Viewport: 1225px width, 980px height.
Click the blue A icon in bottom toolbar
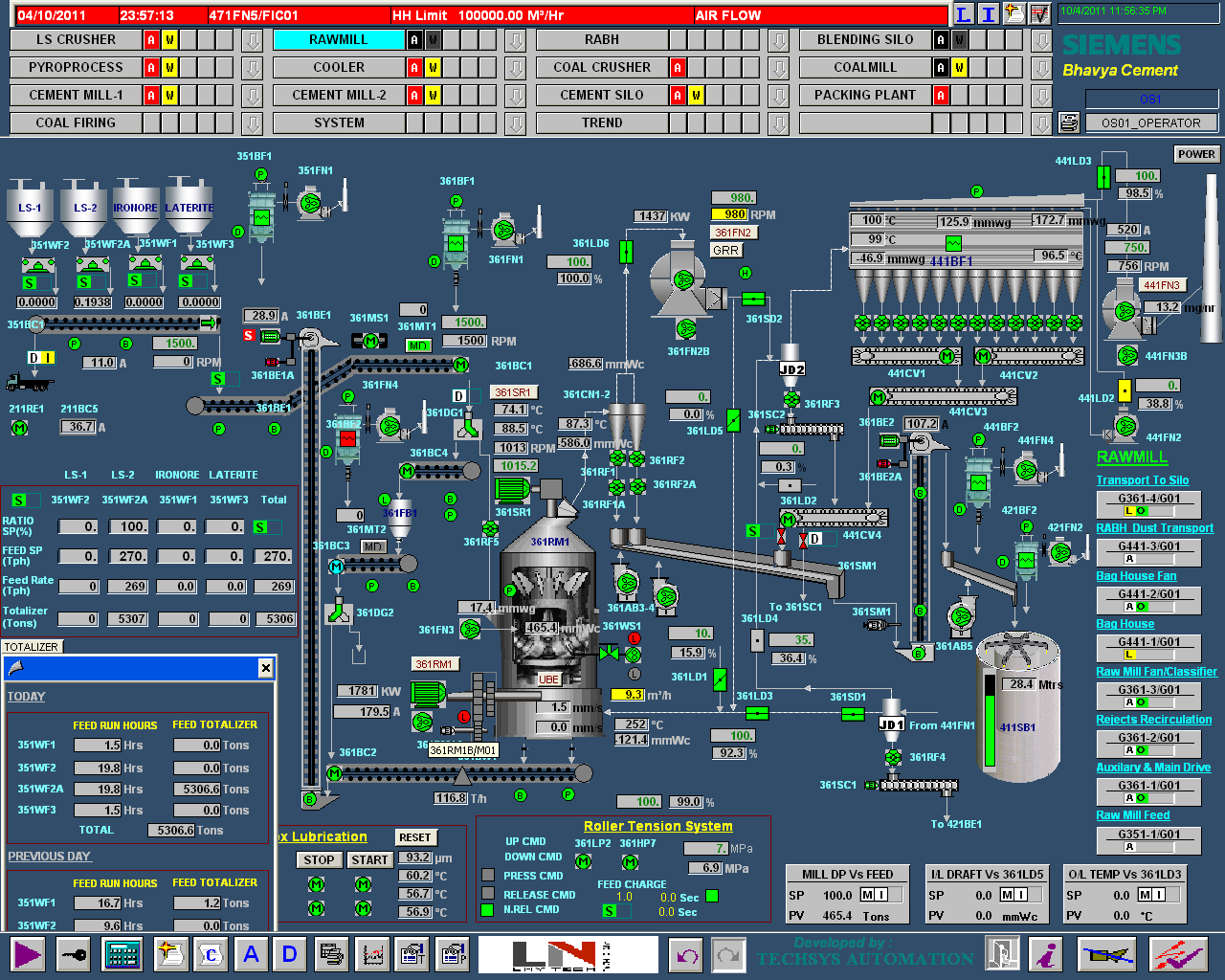(251, 954)
